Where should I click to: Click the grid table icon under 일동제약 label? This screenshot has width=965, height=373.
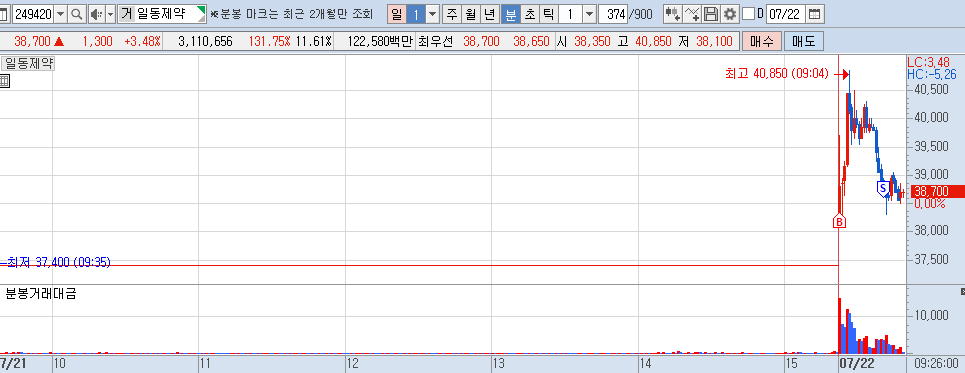point(4,81)
